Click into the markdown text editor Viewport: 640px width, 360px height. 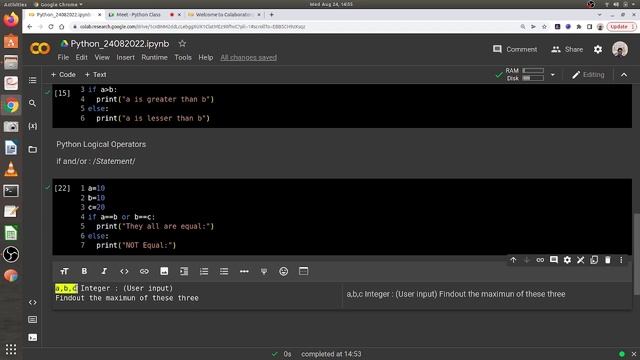coord(197,293)
